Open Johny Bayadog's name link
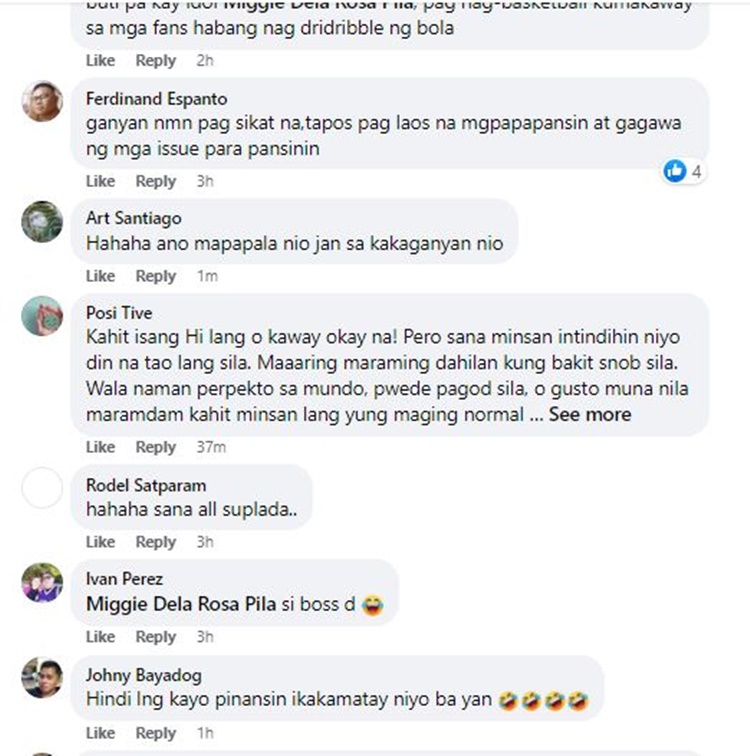 coord(144,675)
